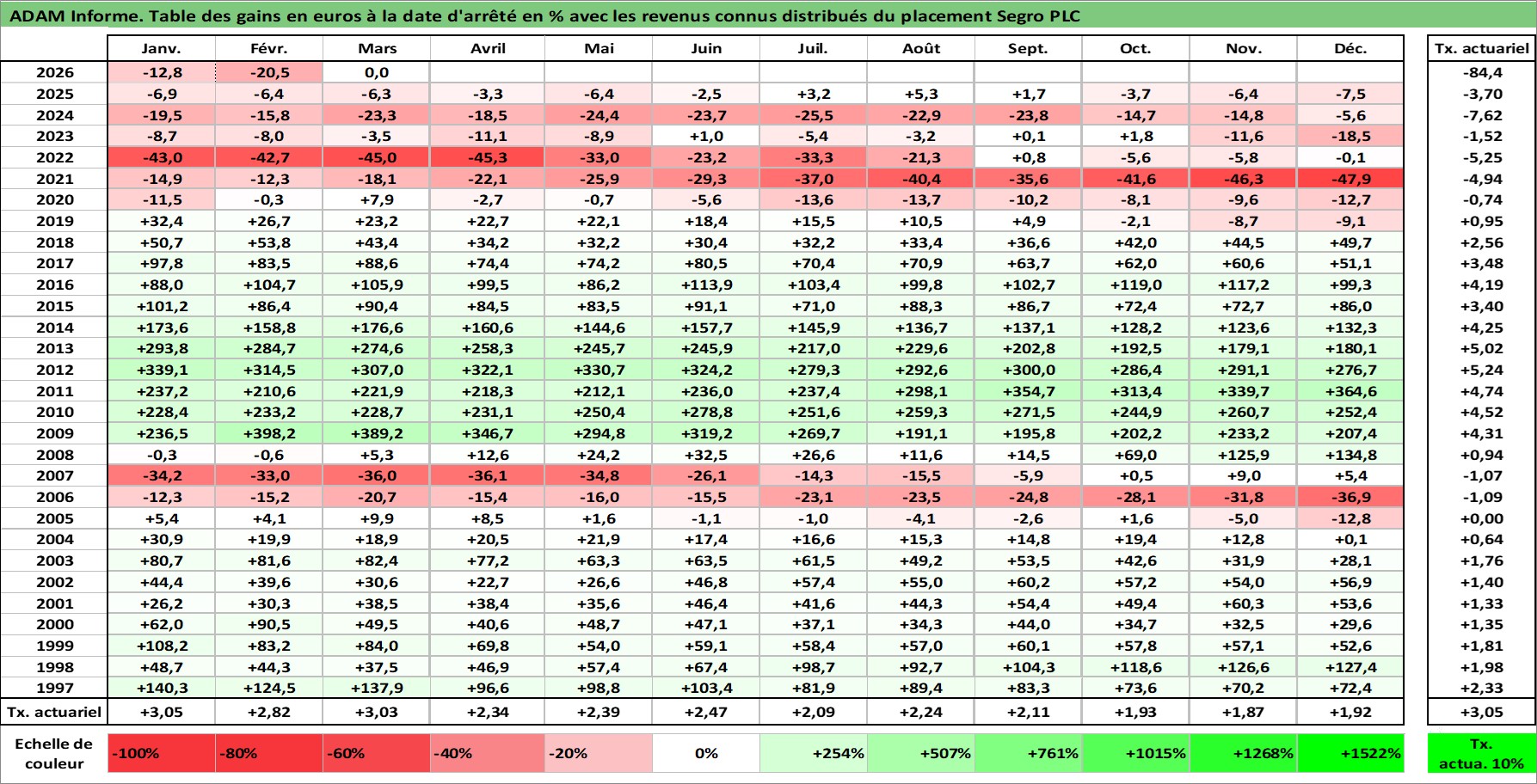Image resolution: width=1537 pixels, height=784 pixels.
Task: Click the Août column header
Action: coord(921,48)
